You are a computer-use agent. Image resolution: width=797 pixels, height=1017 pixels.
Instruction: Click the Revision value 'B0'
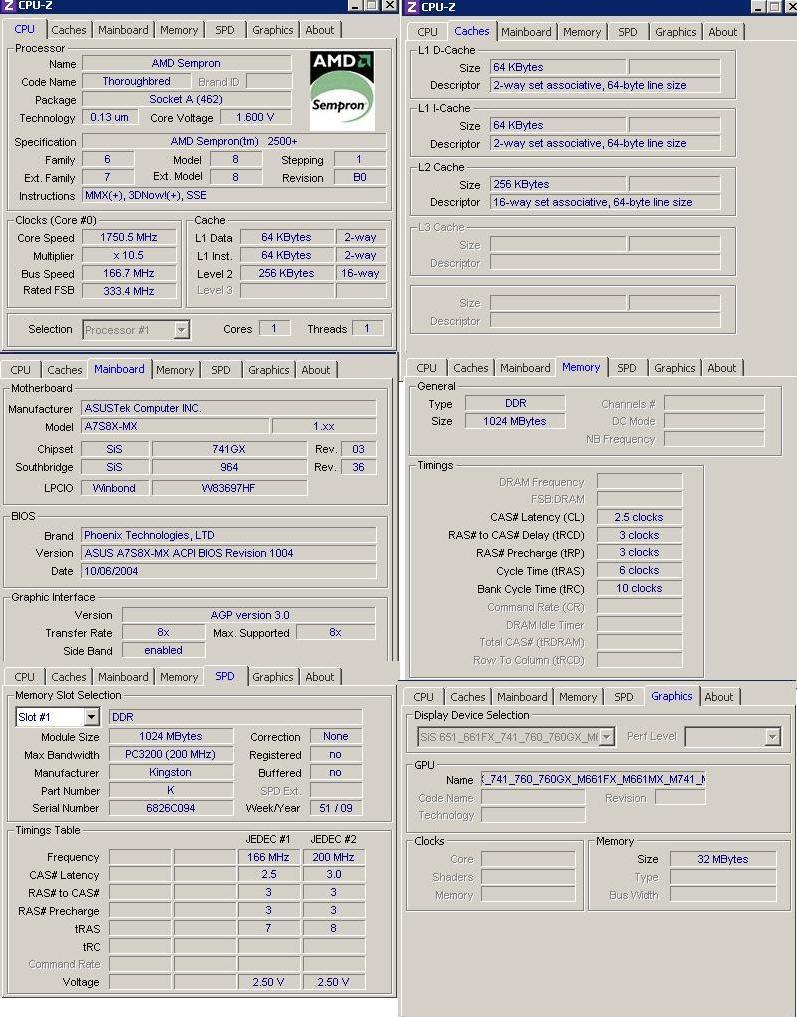point(360,177)
